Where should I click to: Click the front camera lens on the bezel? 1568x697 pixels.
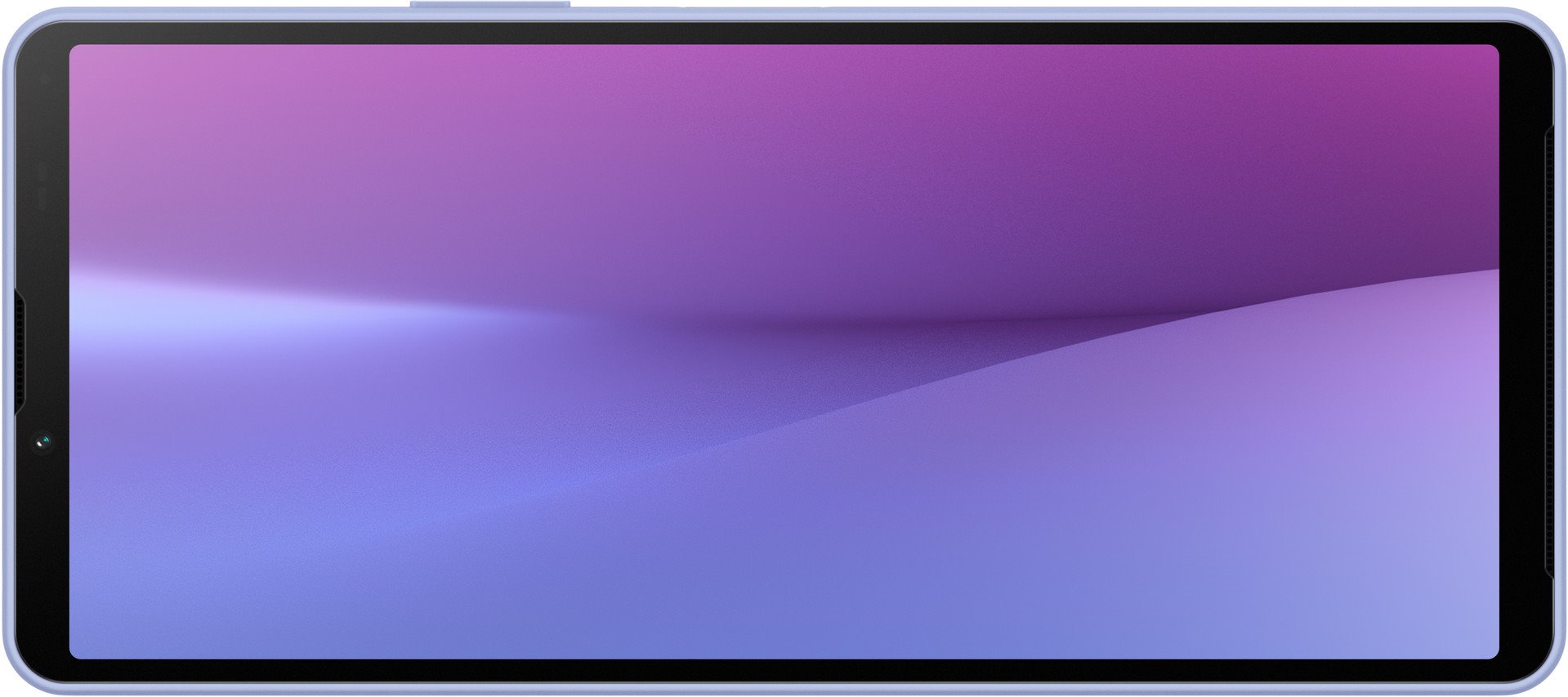(44, 442)
